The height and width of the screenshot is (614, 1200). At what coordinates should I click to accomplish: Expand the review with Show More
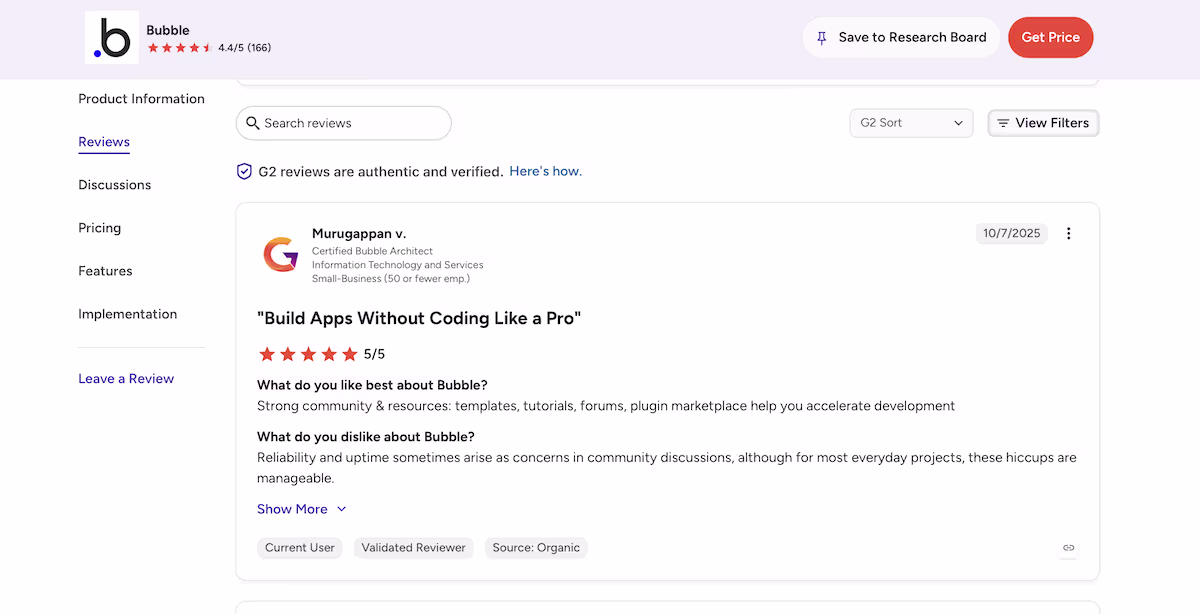[302, 509]
